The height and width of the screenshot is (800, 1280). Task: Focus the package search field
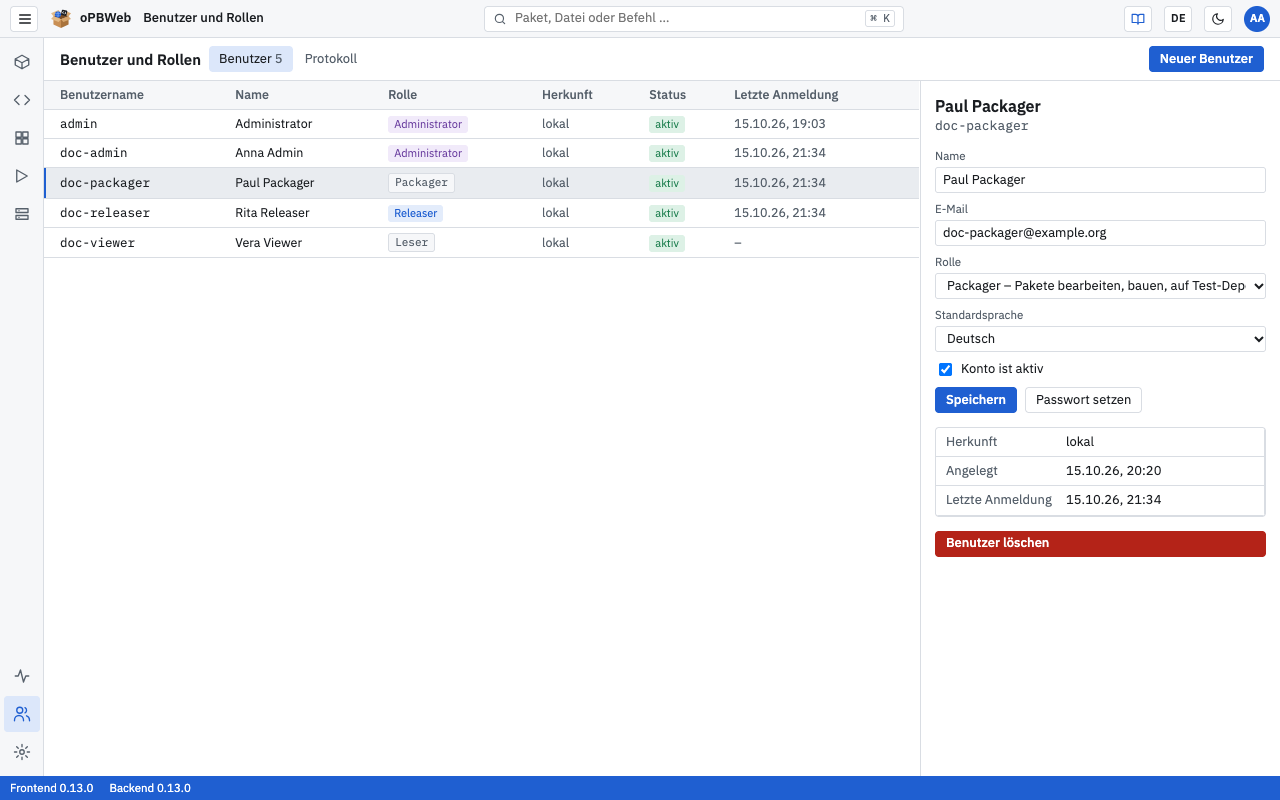694,18
